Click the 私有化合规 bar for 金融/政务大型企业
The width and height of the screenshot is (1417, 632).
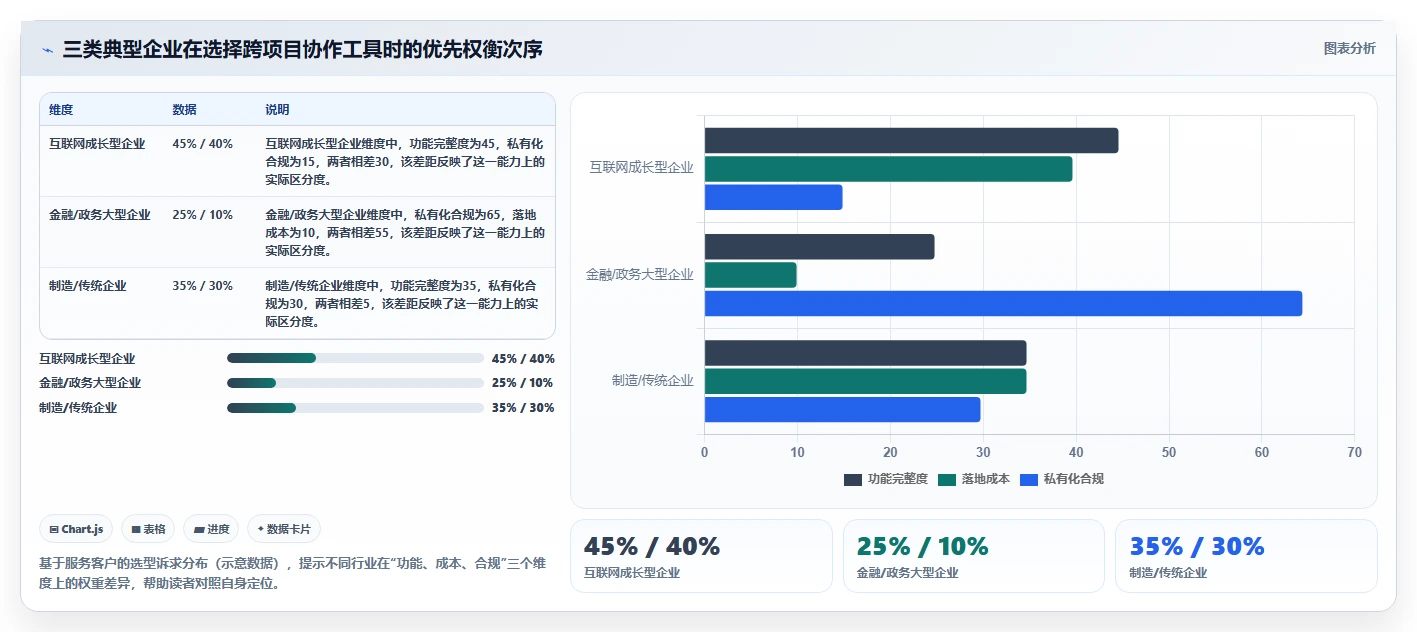[x=1003, y=303]
